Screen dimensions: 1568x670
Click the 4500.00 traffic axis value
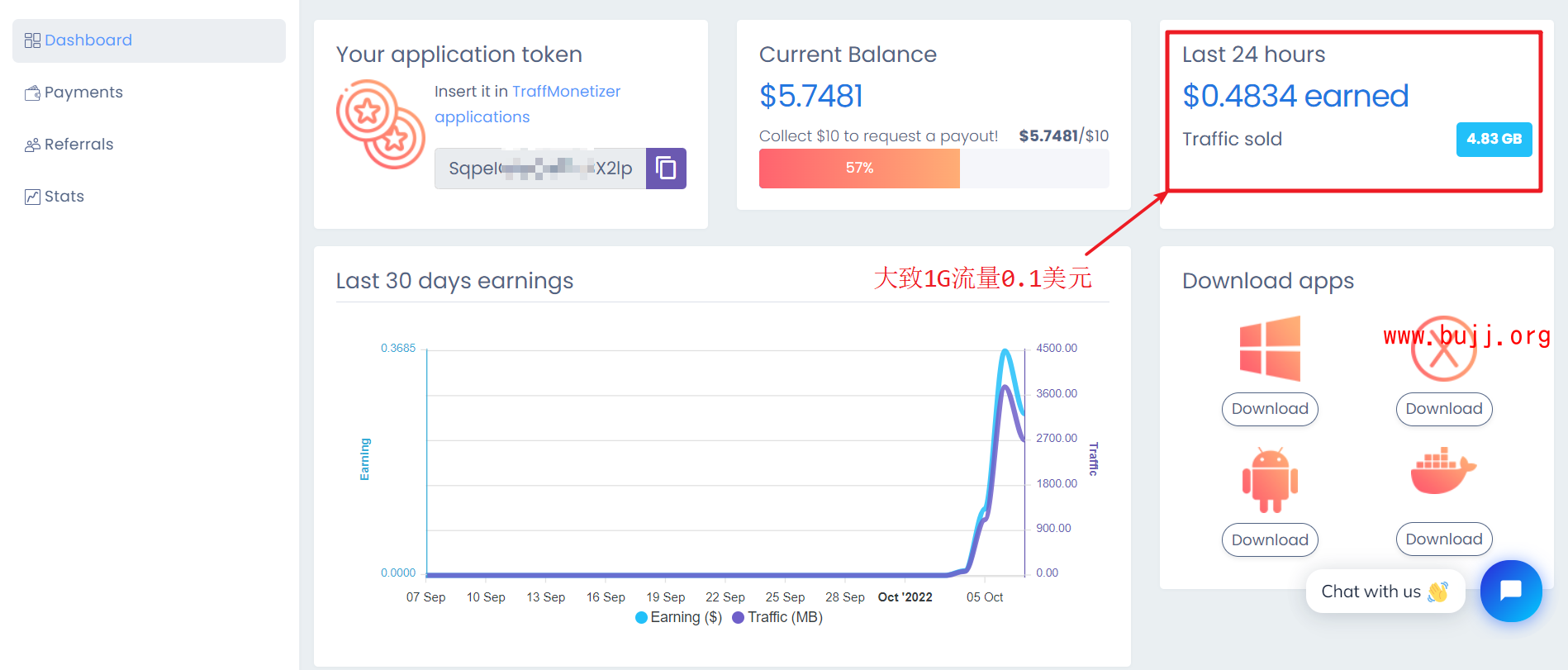1057,348
